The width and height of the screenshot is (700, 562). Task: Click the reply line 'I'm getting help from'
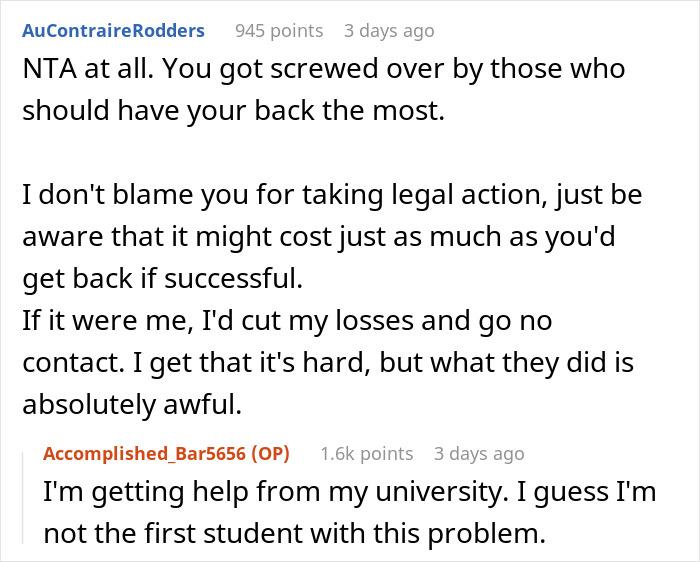coord(350,492)
